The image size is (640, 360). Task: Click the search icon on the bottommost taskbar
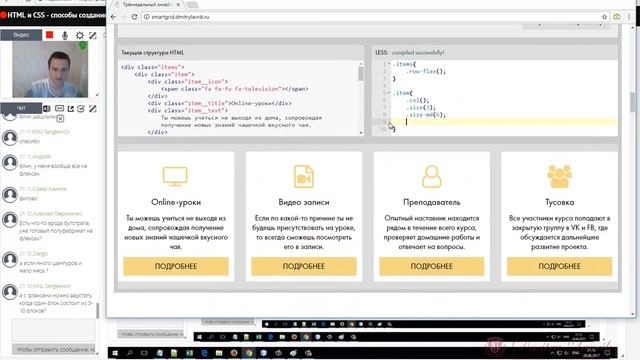coord(129,353)
